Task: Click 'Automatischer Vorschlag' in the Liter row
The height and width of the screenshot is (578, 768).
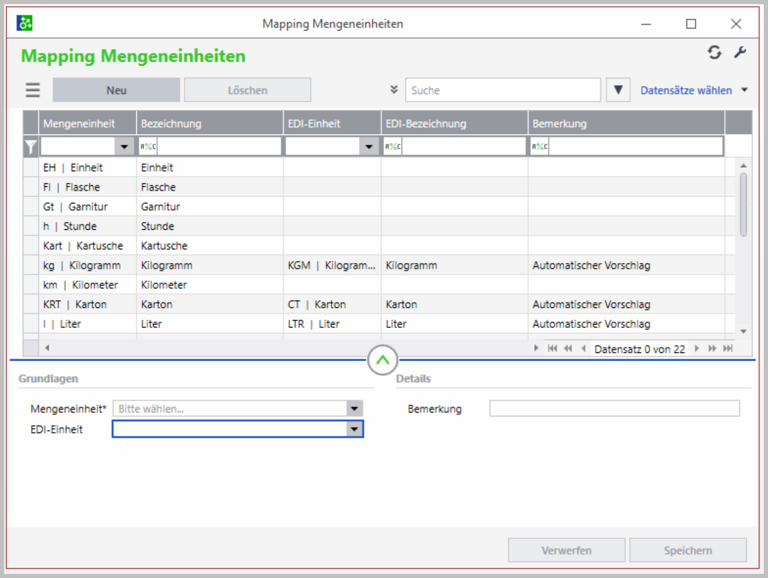Action: point(591,324)
